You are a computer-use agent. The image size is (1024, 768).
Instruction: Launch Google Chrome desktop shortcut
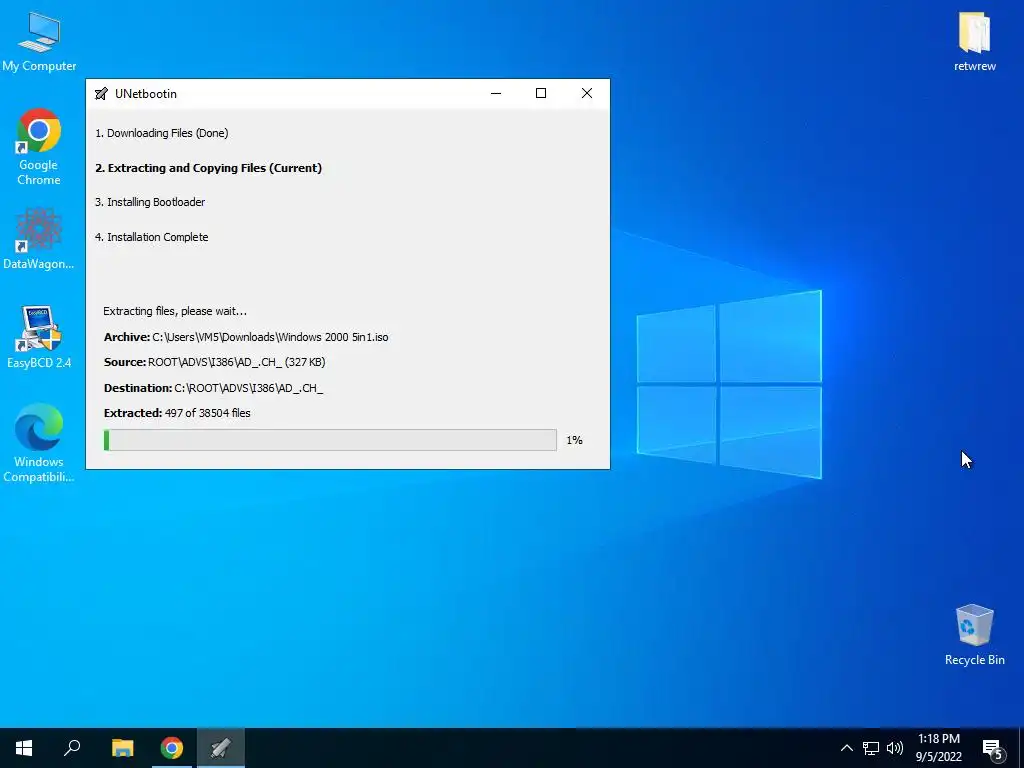(39, 148)
